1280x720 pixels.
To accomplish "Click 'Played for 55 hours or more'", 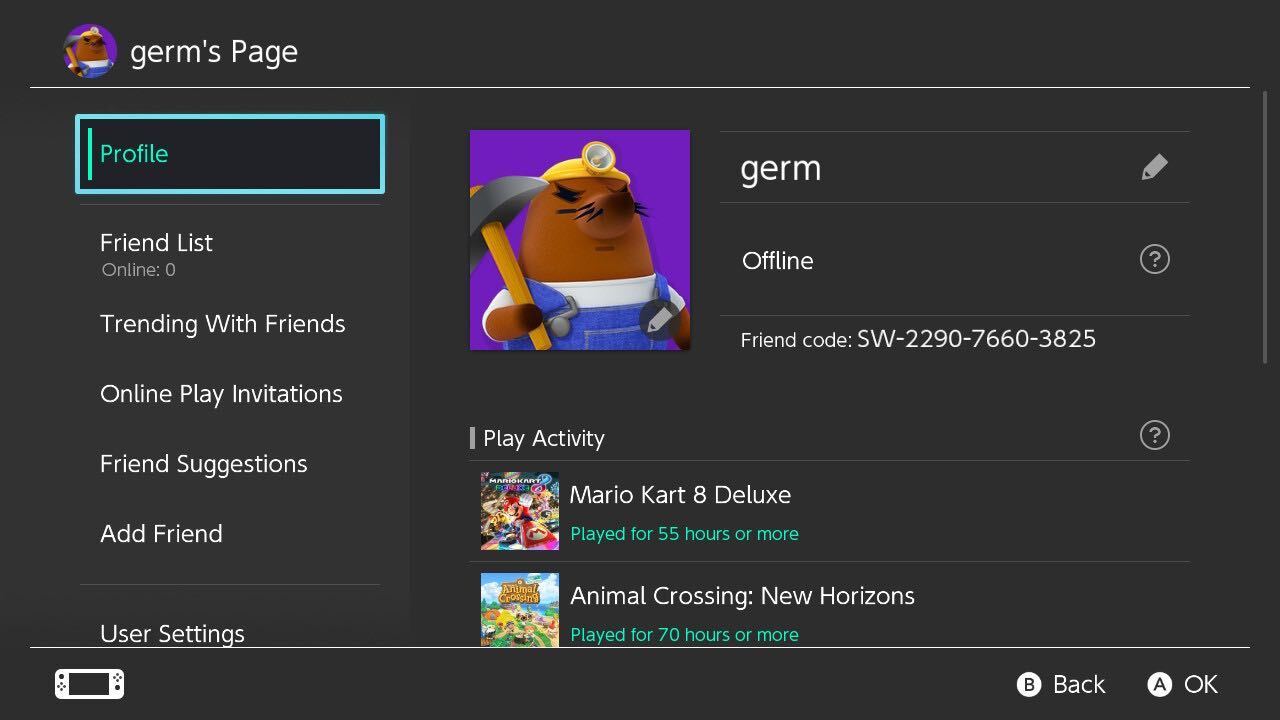I will coord(684,534).
